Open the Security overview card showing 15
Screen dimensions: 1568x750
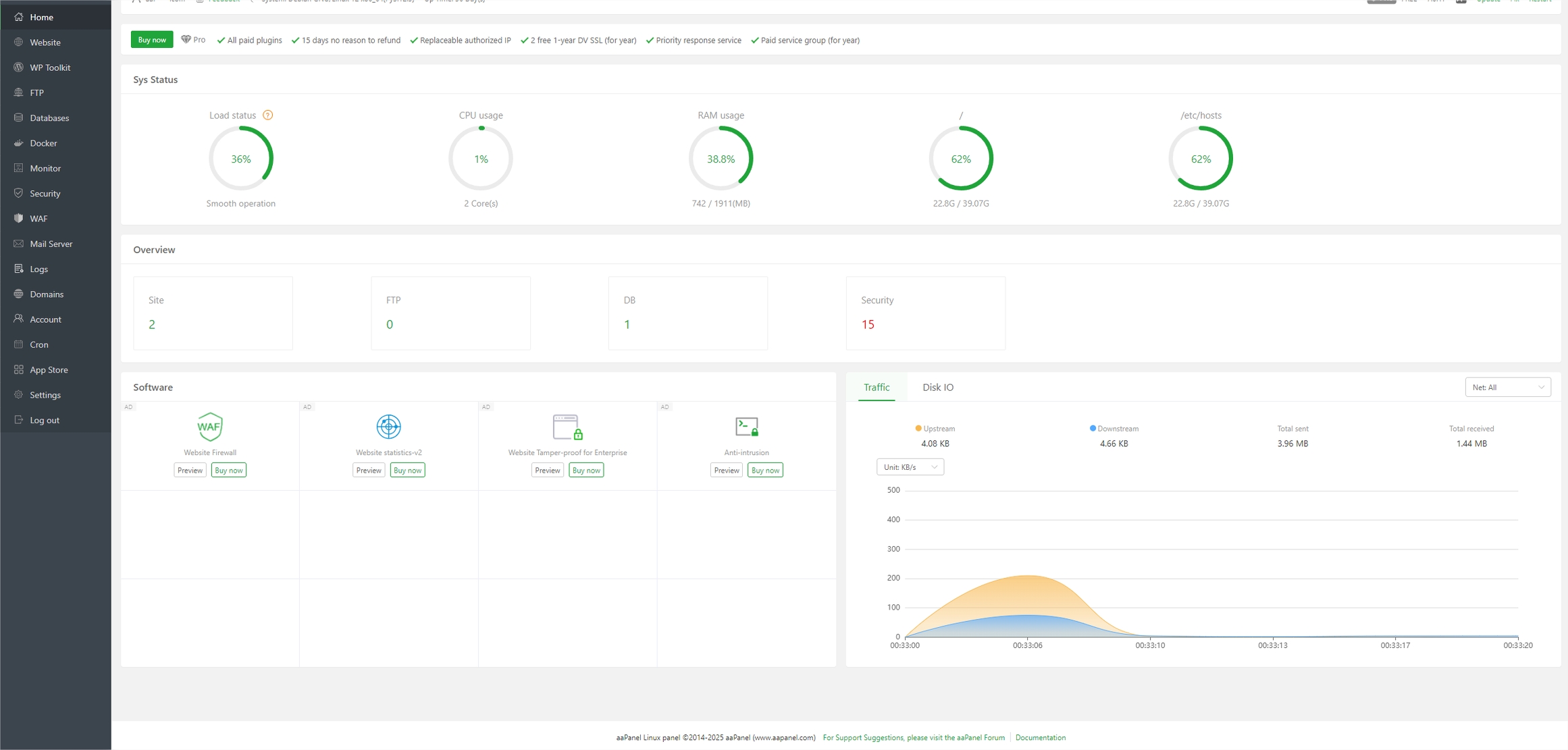tap(926, 313)
